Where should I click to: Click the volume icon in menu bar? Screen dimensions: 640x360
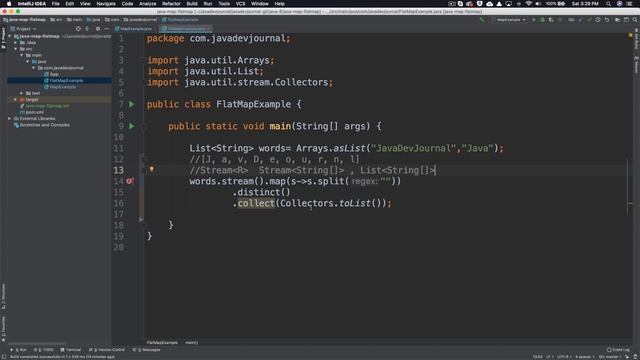pos(538,4)
